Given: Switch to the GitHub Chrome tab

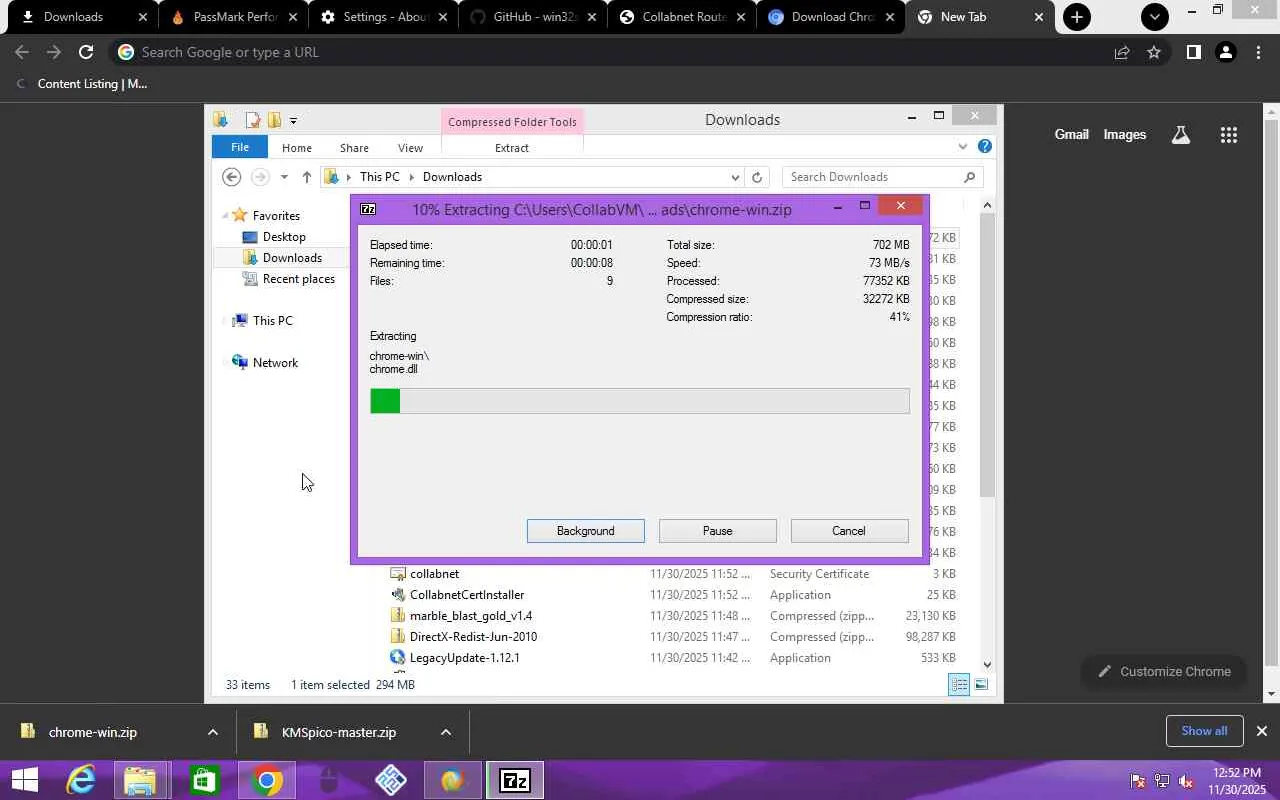Looking at the screenshot, I should pos(533,17).
